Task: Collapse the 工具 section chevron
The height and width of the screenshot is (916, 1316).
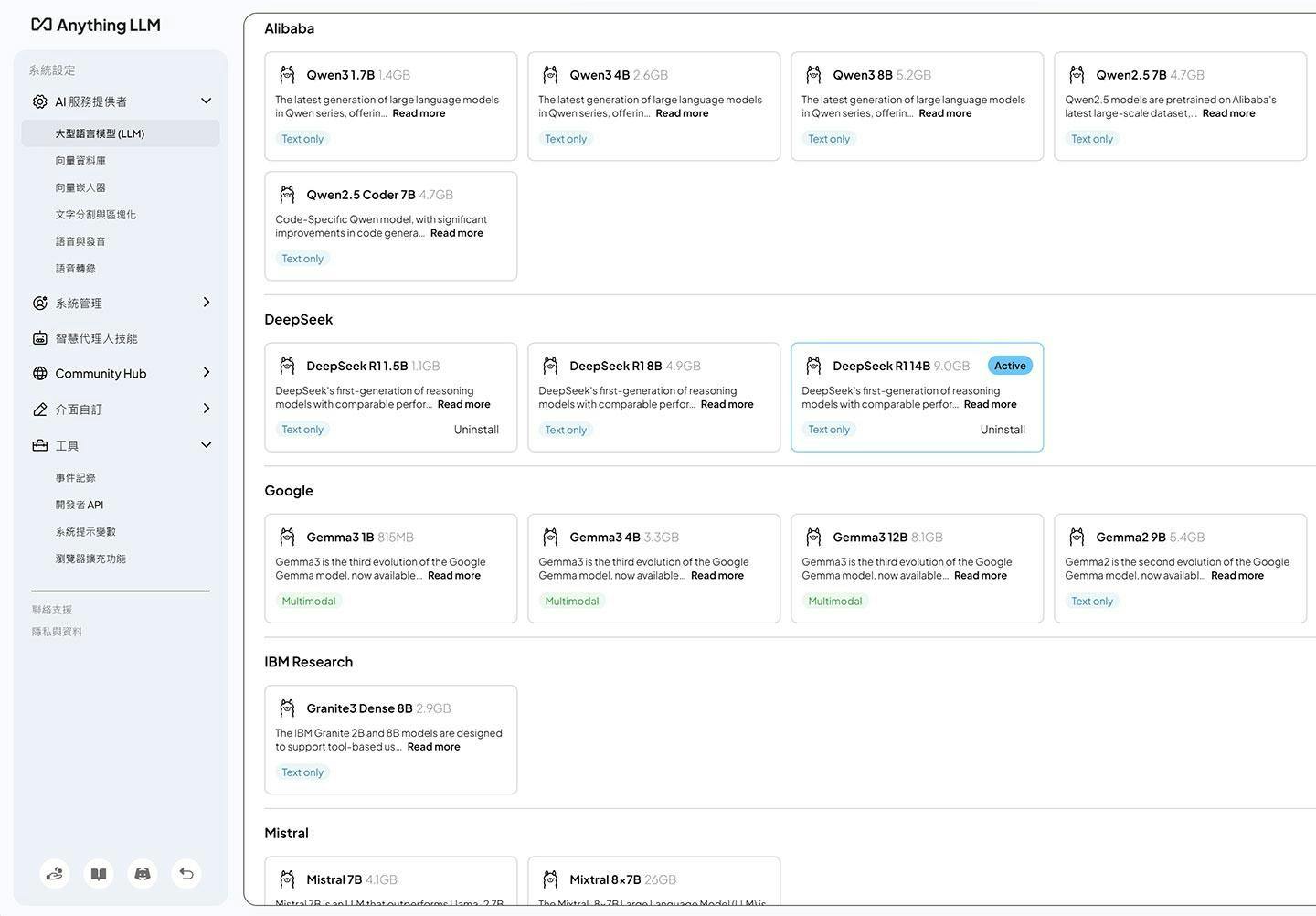Action: pyautogui.click(x=206, y=445)
